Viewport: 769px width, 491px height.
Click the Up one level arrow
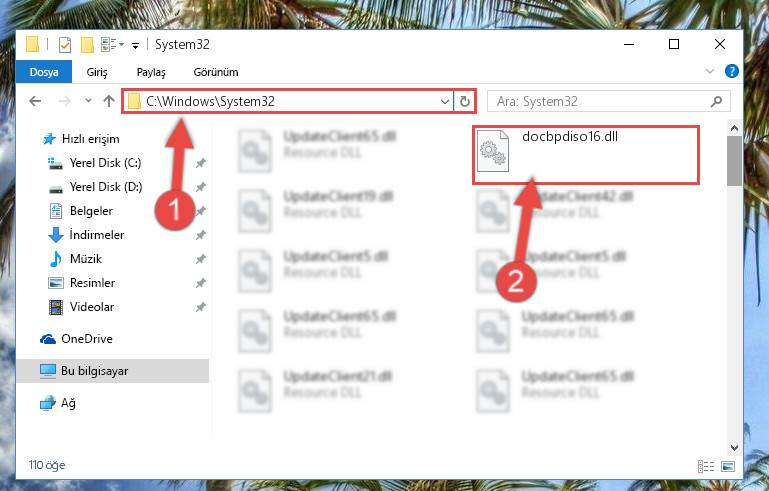(x=109, y=101)
